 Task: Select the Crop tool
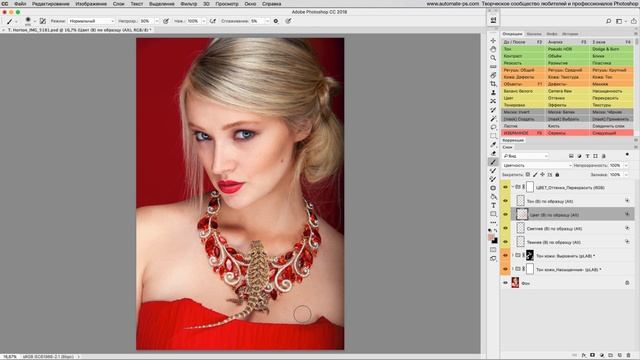tap(493, 84)
